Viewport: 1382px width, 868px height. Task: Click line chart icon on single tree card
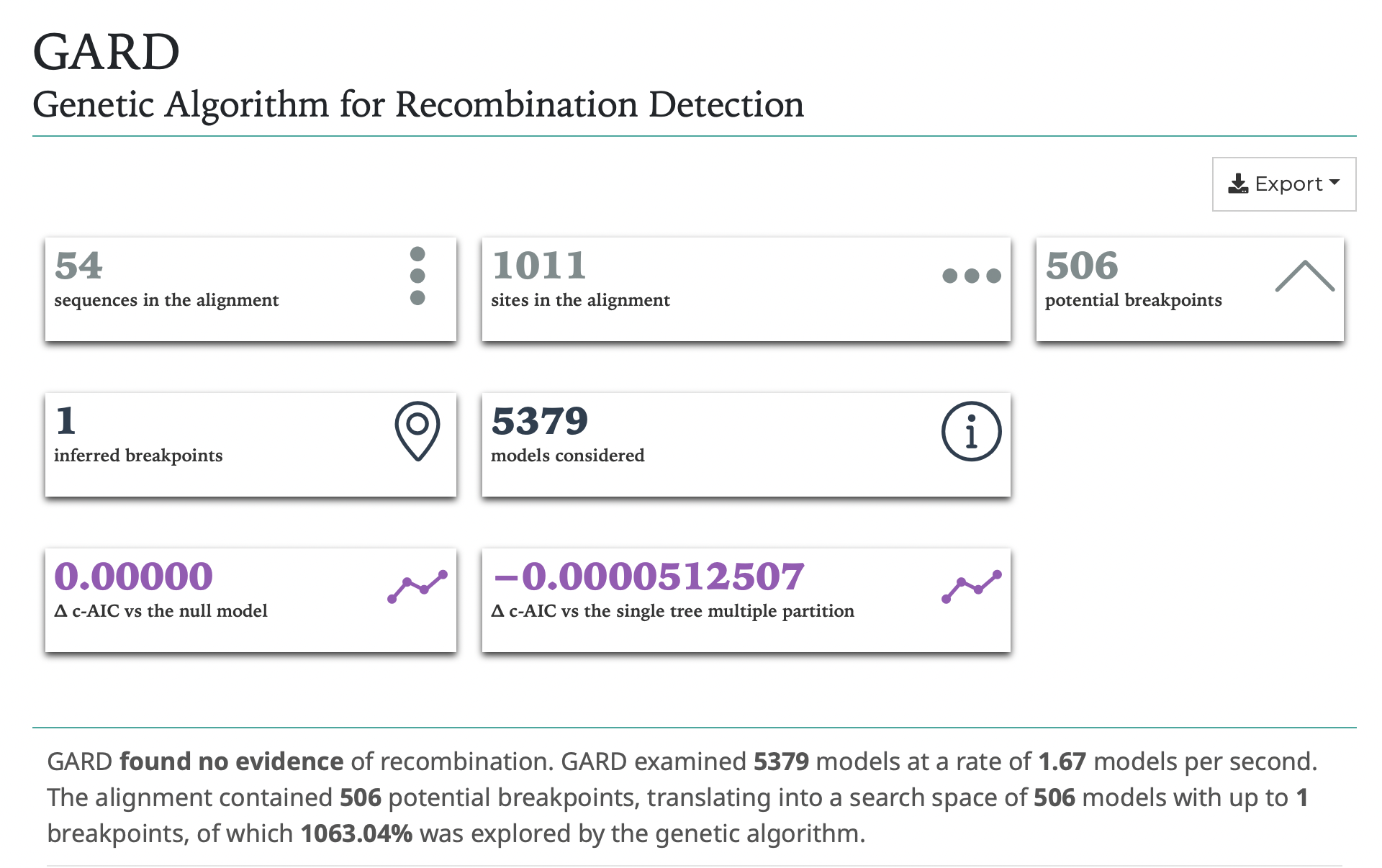[x=971, y=587]
